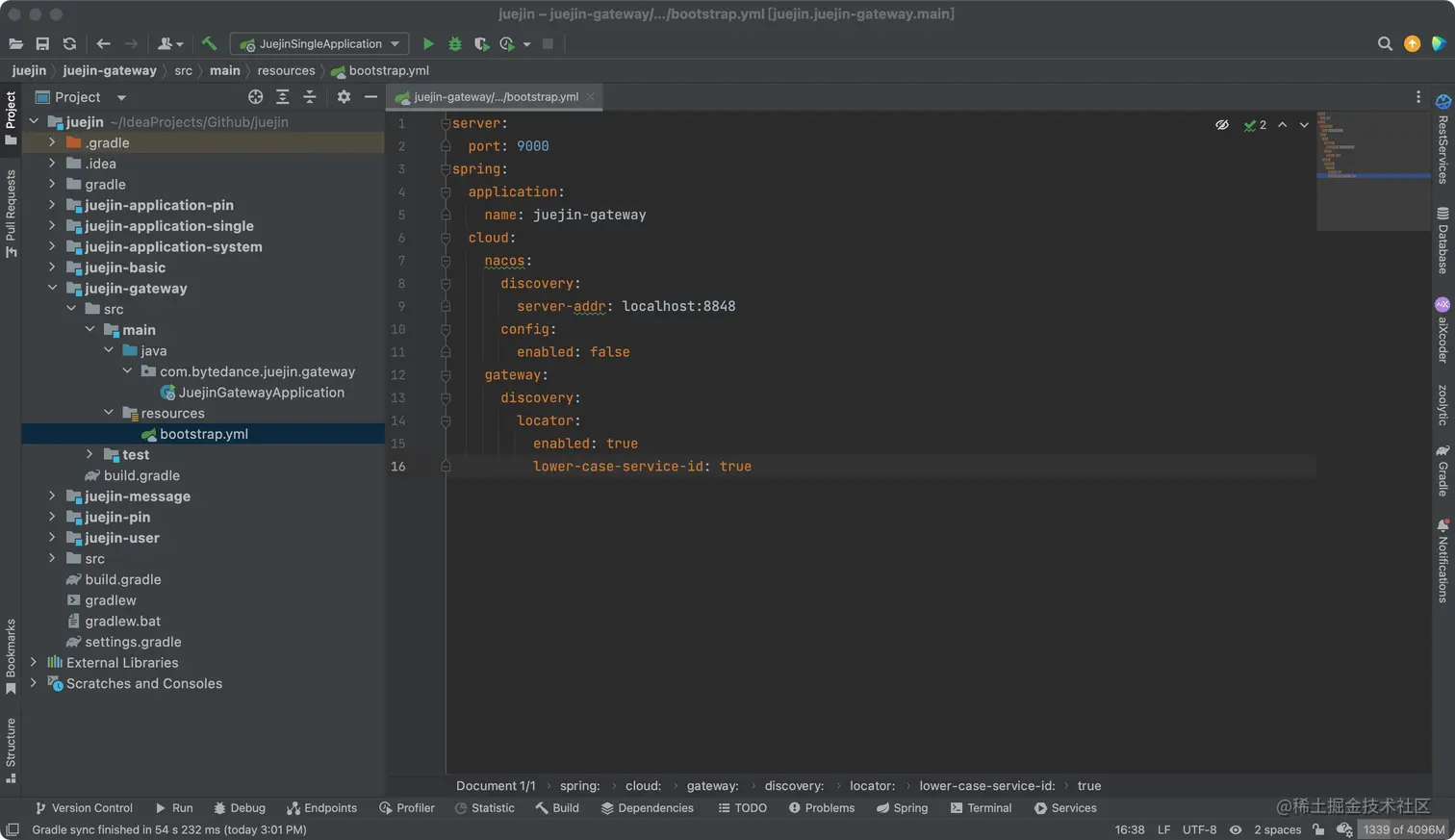Click the Save All toolbar icon
1455x840 pixels.
pyautogui.click(x=42, y=43)
